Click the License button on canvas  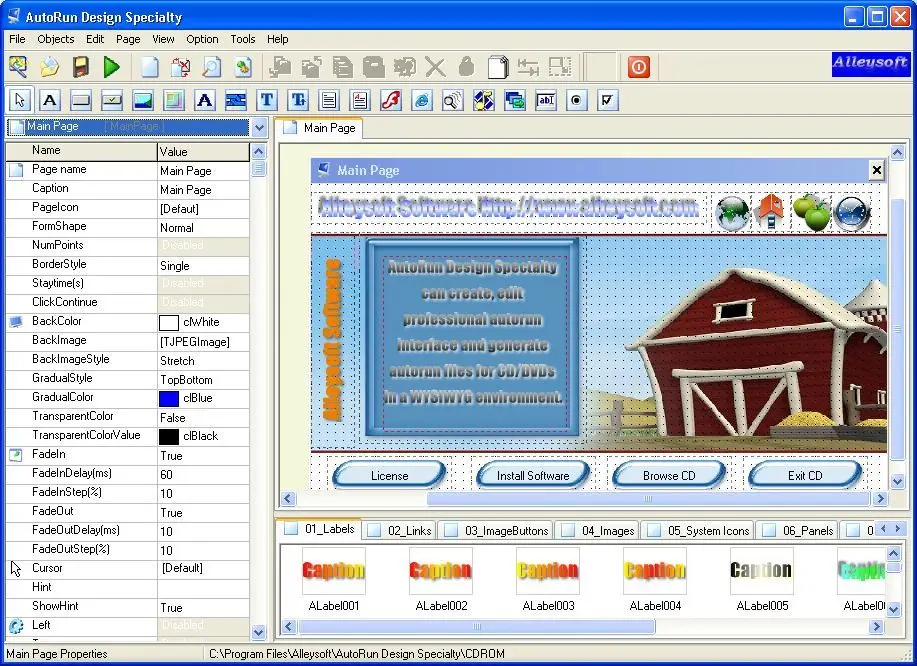(x=389, y=475)
